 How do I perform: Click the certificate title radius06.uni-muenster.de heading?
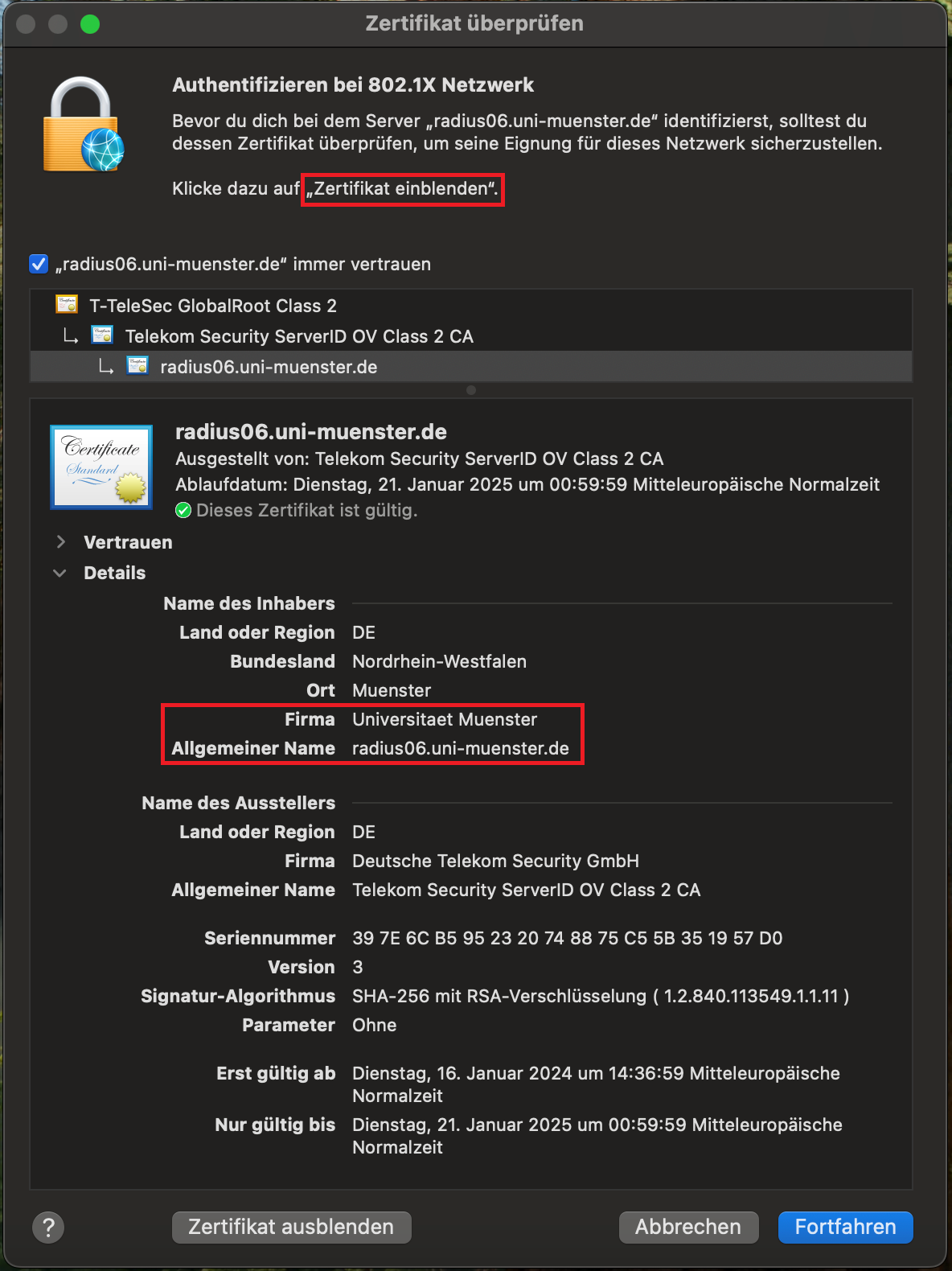click(311, 432)
